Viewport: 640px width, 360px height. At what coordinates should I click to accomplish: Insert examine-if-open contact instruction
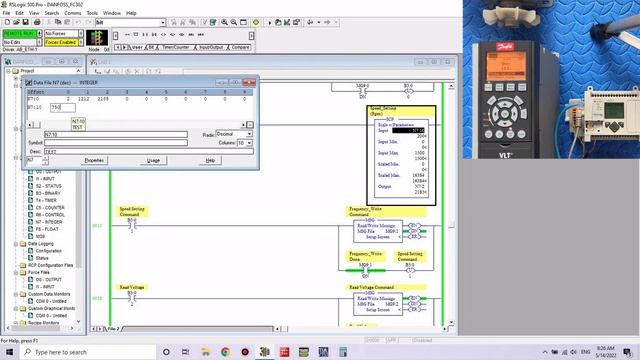tap(155, 35)
